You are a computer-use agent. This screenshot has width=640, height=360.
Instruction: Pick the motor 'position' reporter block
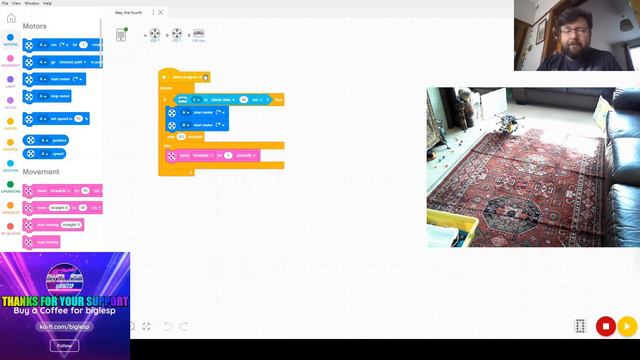click(x=46, y=140)
